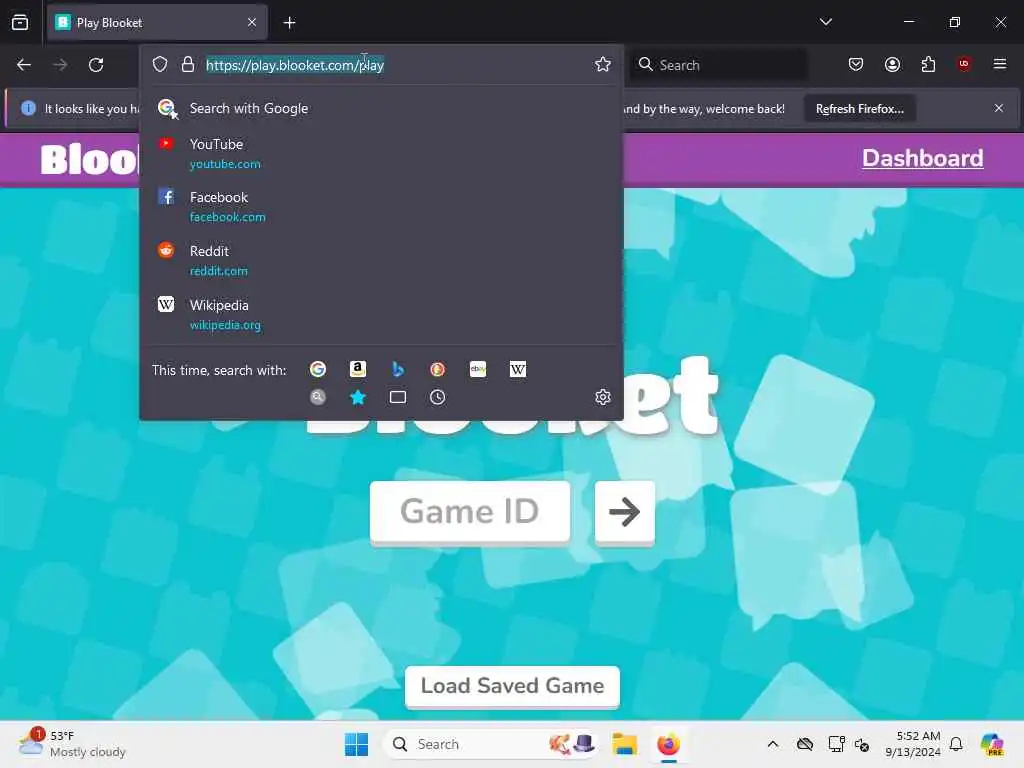Show hidden system tray icons
1024x768 pixels.
pos(773,744)
